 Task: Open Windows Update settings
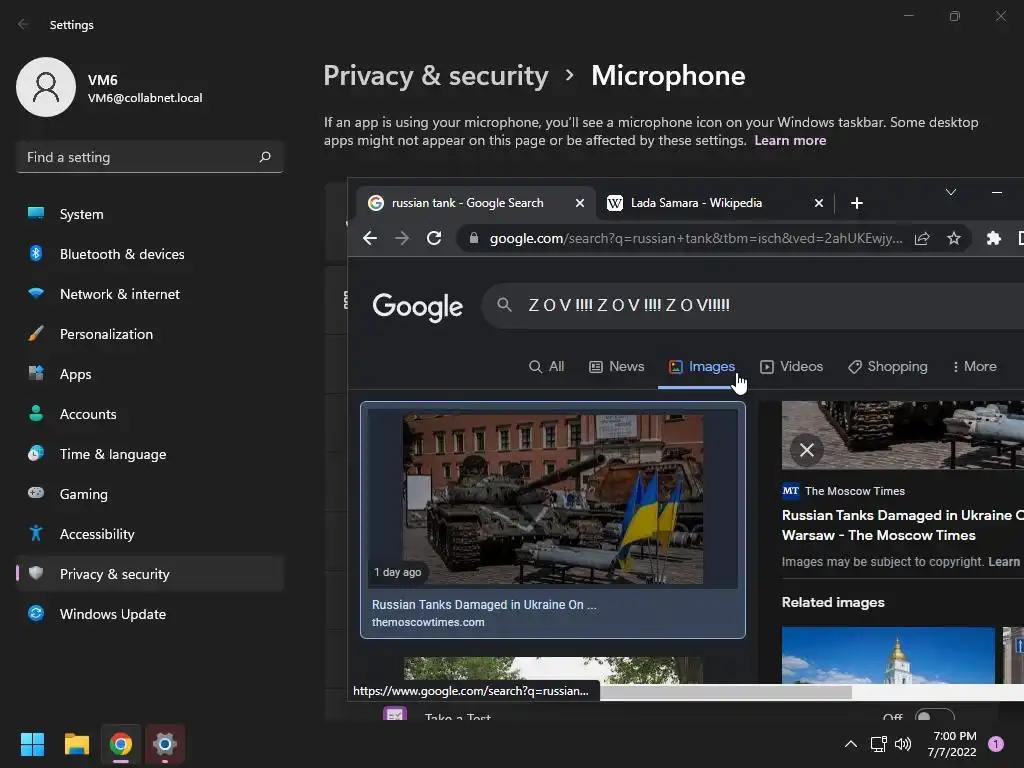click(x=150, y=614)
